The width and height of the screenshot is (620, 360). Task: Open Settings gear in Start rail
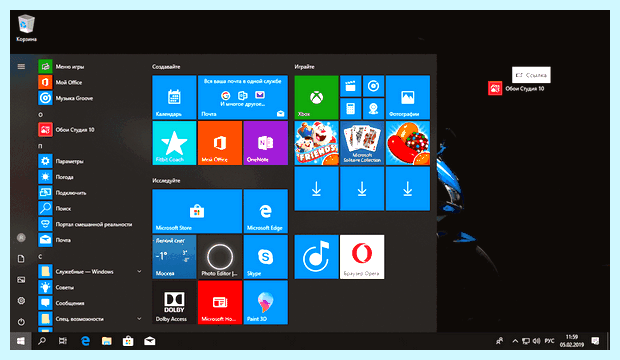21,301
